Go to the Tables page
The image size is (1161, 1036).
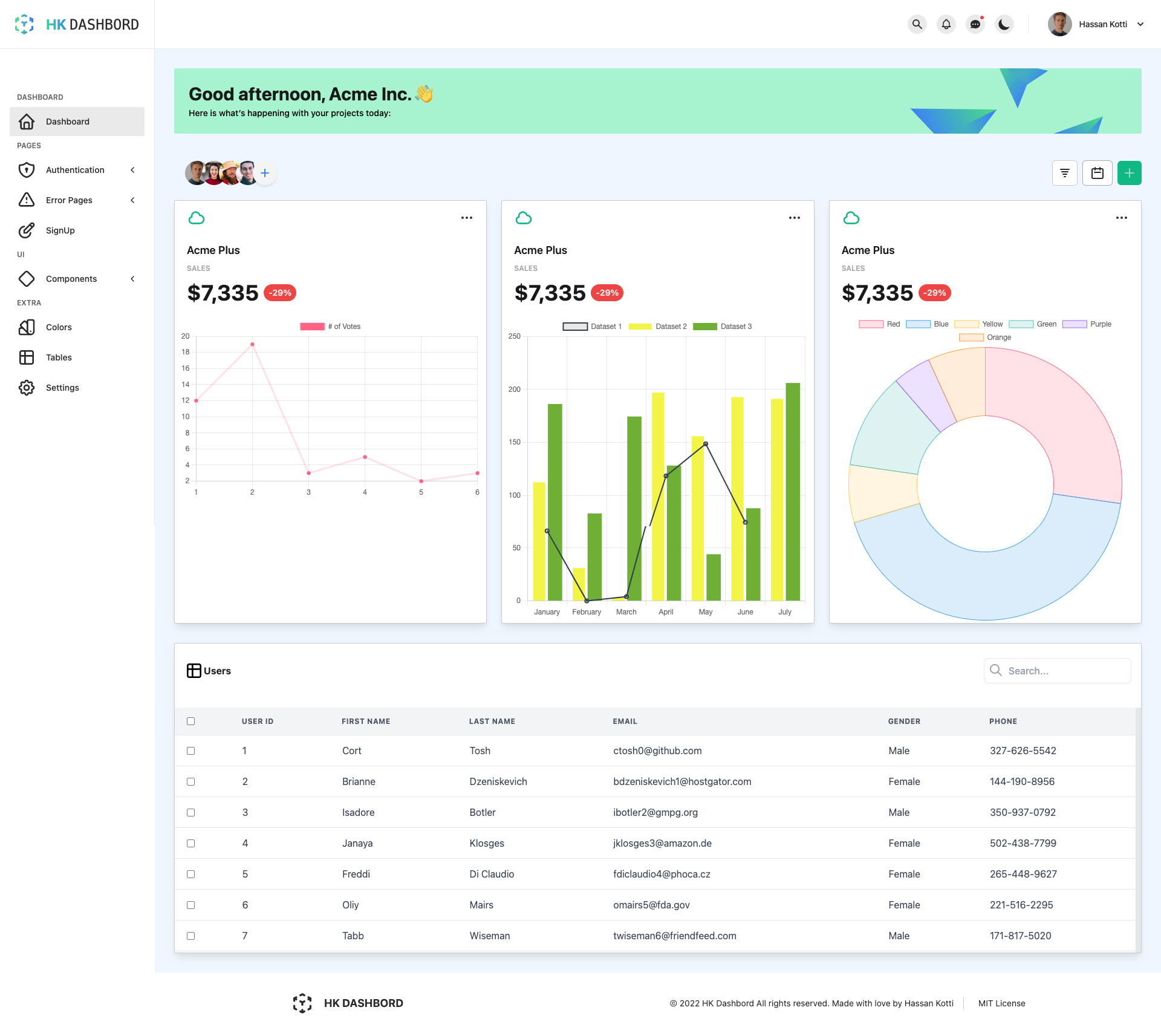(59, 357)
